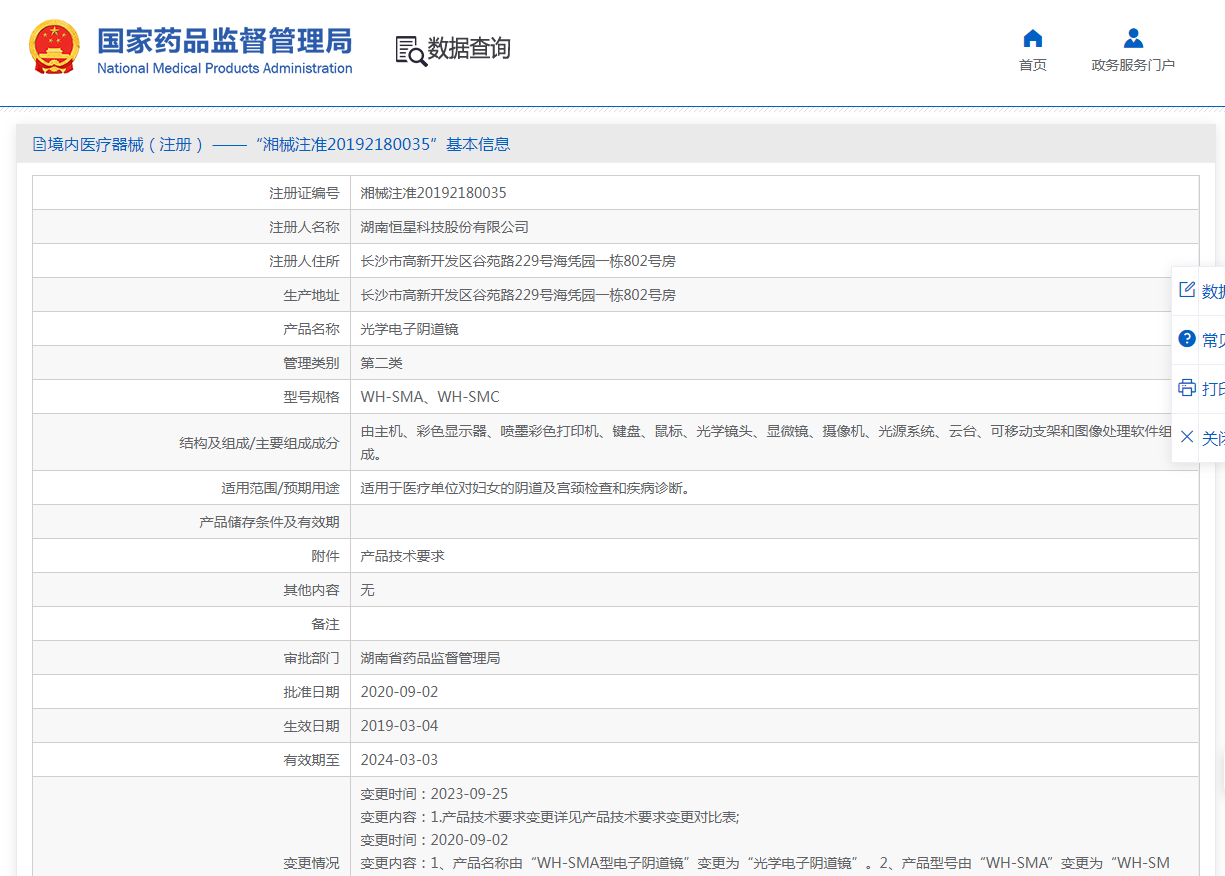Click National Medical Products Administration subtitle
This screenshot has height=876, width=1225.
click(x=224, y=68)
